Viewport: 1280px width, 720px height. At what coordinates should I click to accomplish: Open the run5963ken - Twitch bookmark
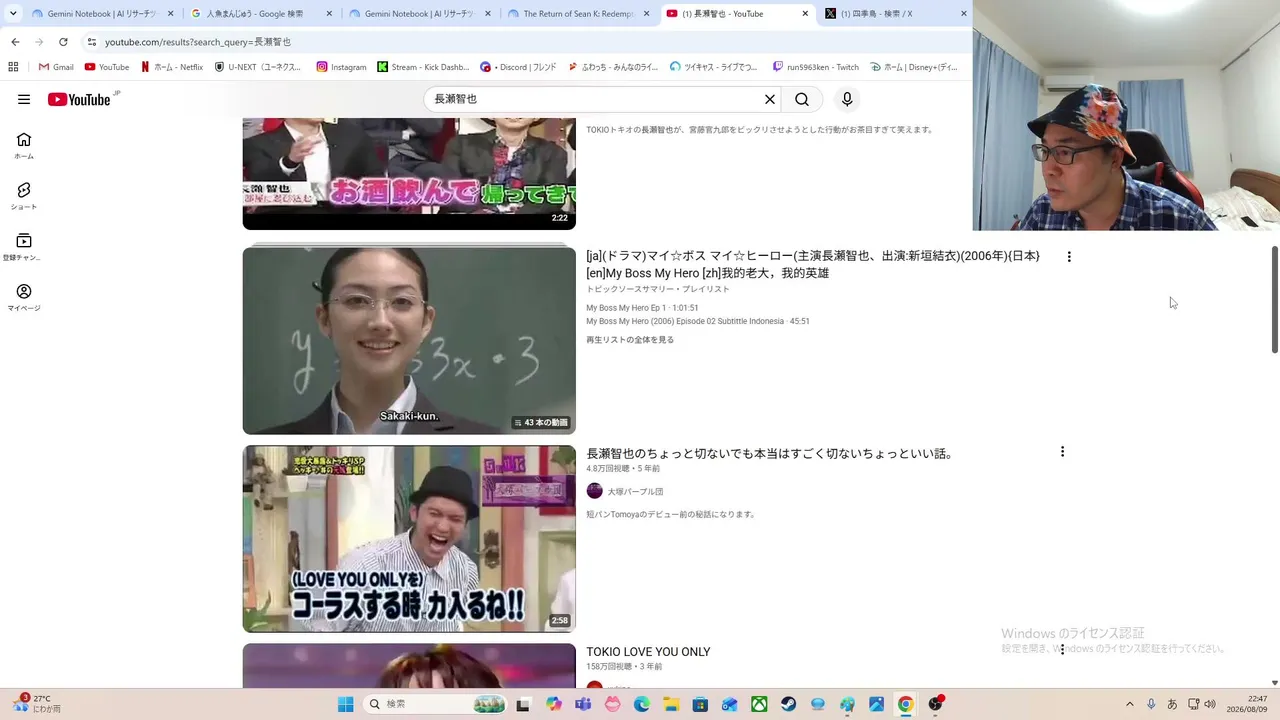click(x=816, y=67)
